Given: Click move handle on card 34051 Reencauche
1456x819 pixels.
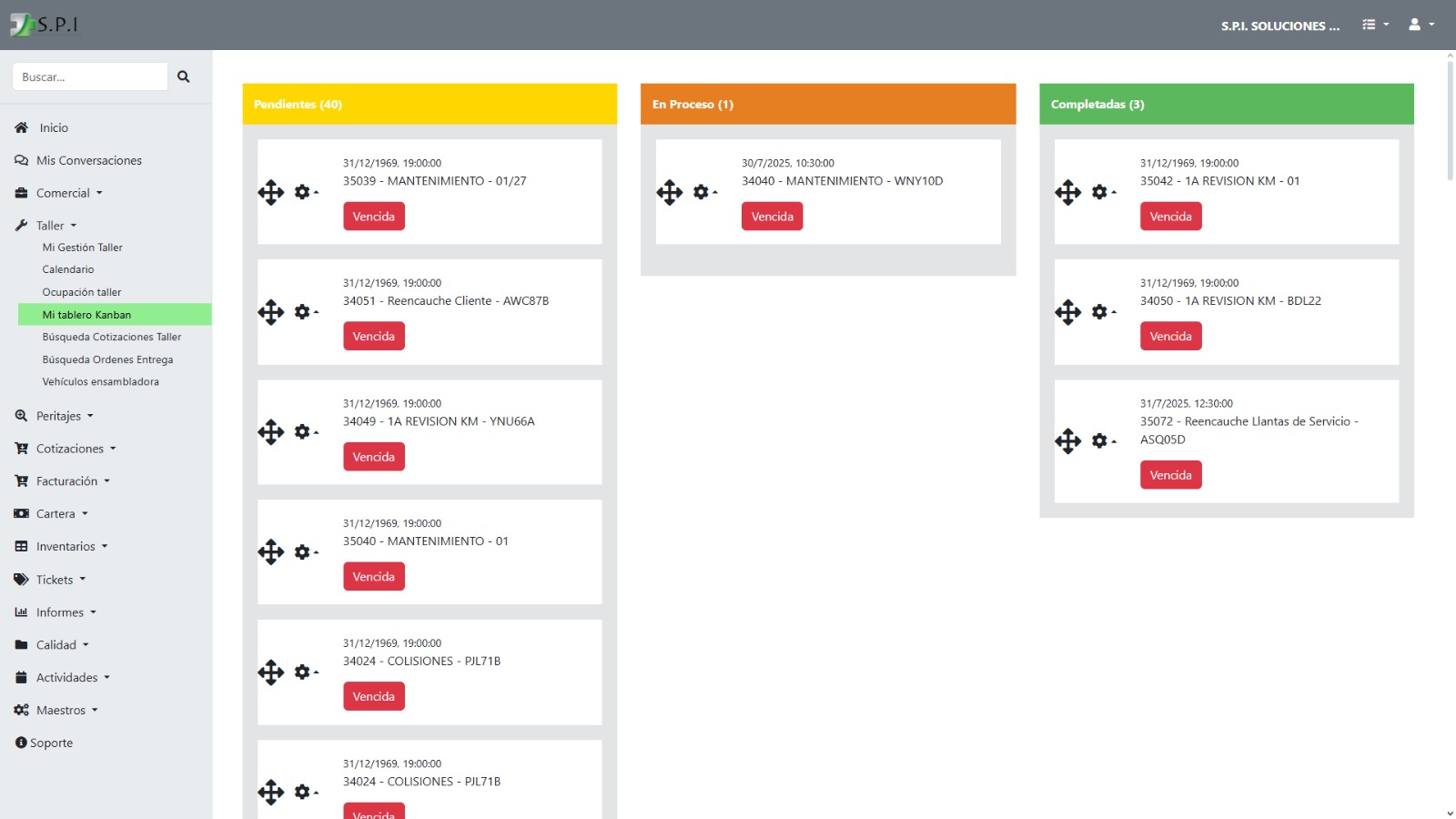Looking at the screenshot, I should (271, 312).
